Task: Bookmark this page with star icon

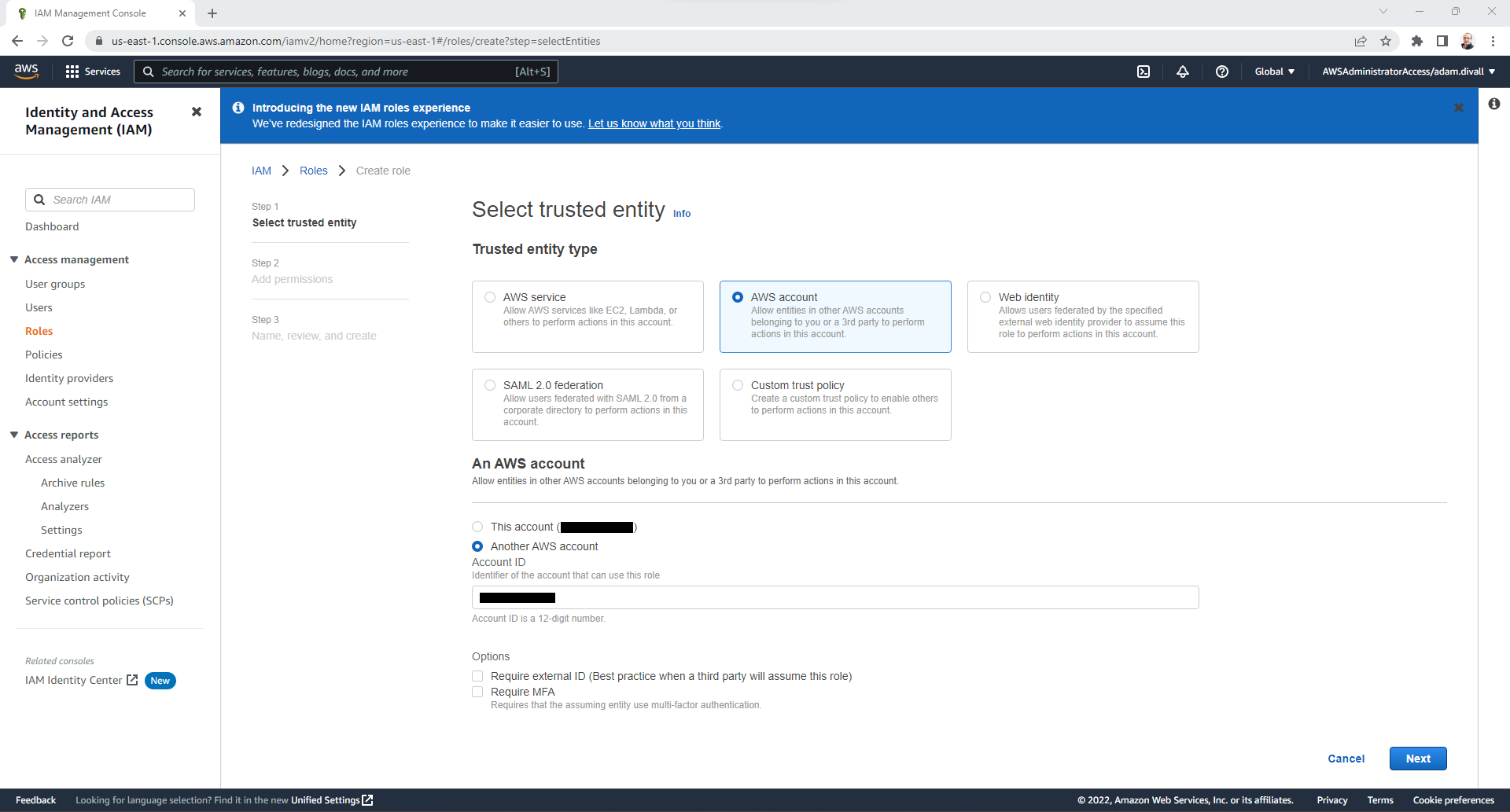Action: [1386, 41]
